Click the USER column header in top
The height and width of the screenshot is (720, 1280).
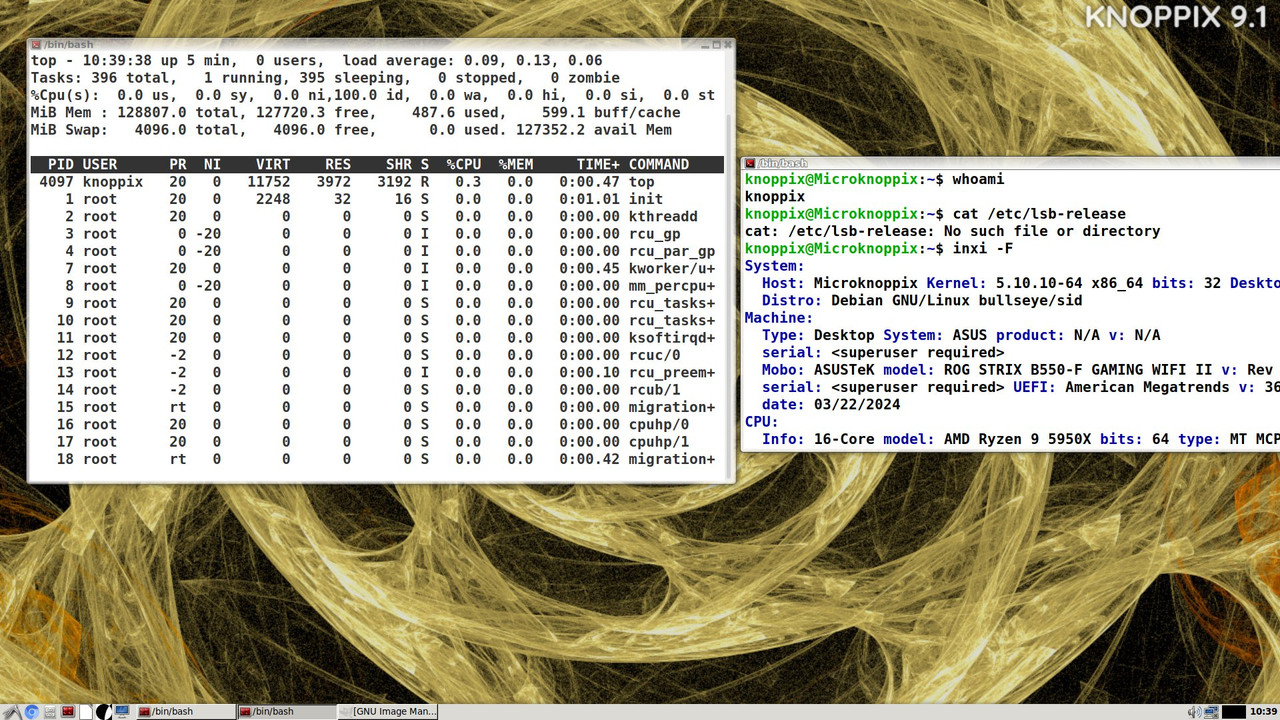(x=99, y=164)
